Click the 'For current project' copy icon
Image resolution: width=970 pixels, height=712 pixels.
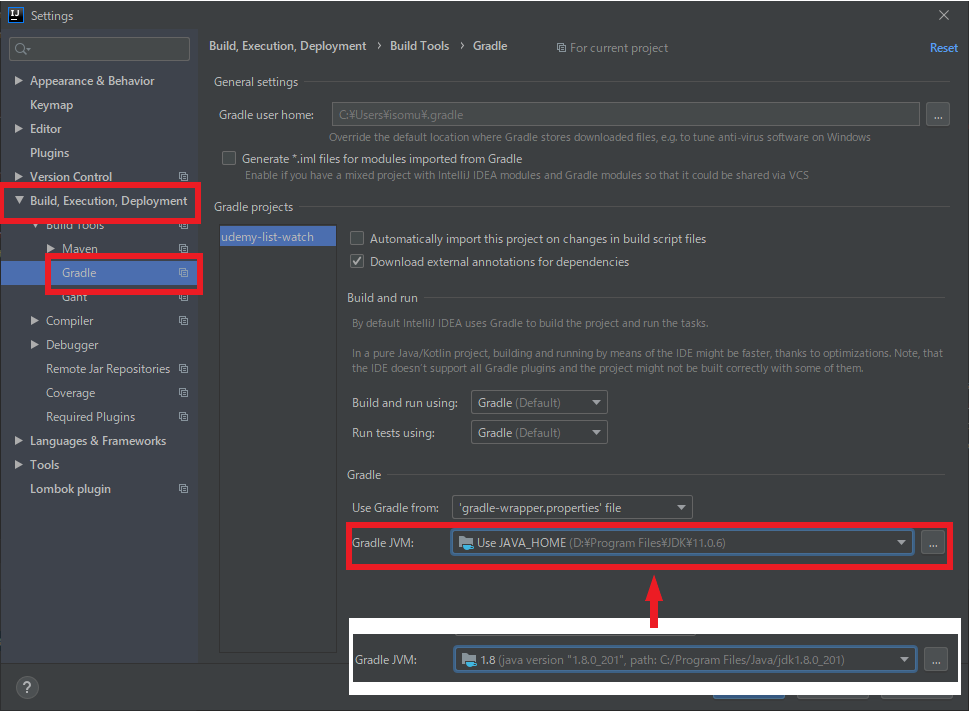[x=561, y=48]
